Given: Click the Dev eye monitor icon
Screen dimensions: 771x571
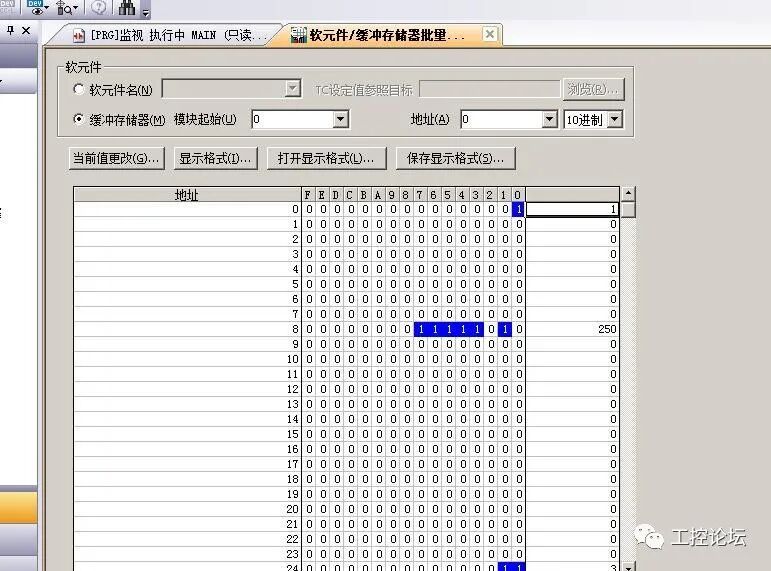Looking at the screenshot, I should [36, 7].
